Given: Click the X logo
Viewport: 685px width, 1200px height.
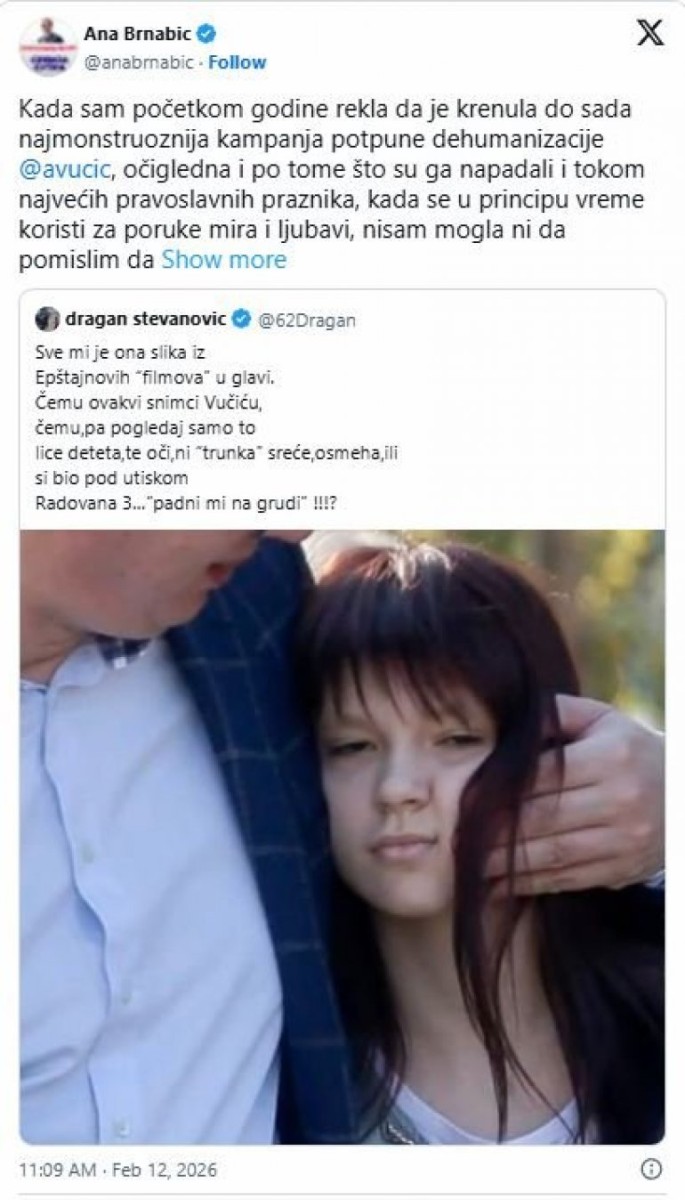Looking at the screenshot, I should click(x=650, y=33).
